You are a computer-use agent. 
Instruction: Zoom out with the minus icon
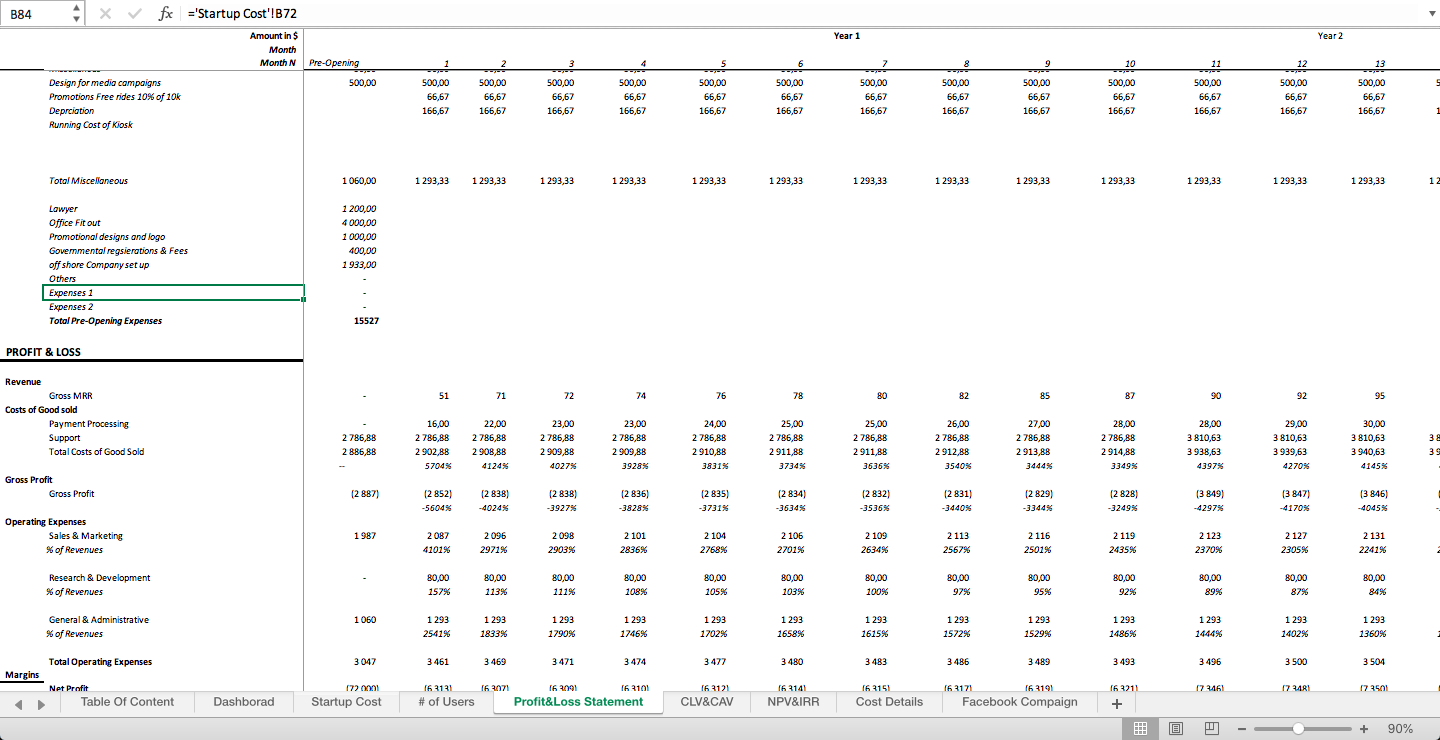1242,729
